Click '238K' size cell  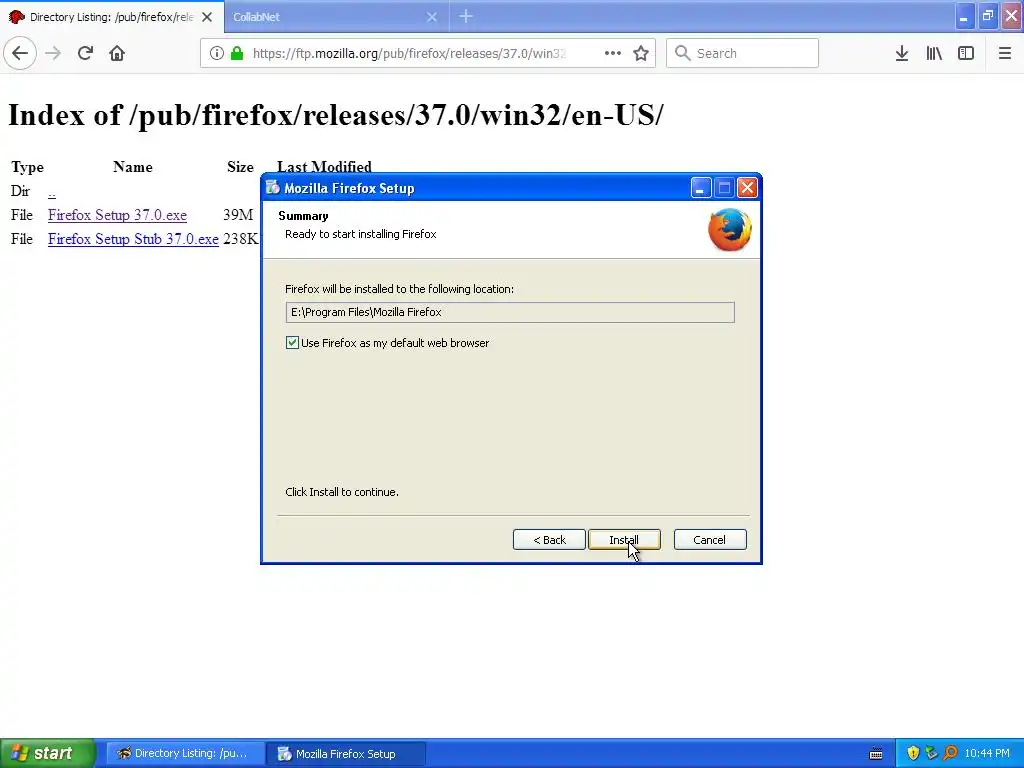240,239
